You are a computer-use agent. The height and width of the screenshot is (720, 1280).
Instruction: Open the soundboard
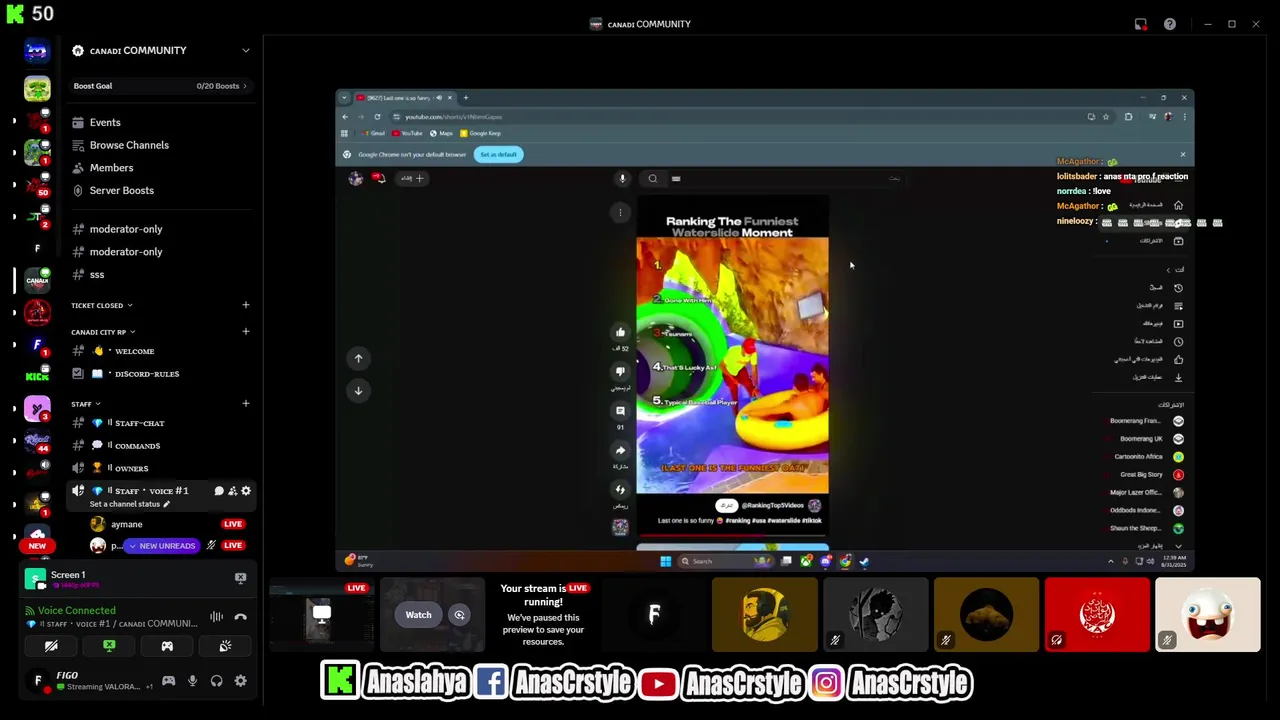click(x=225, y=646)
